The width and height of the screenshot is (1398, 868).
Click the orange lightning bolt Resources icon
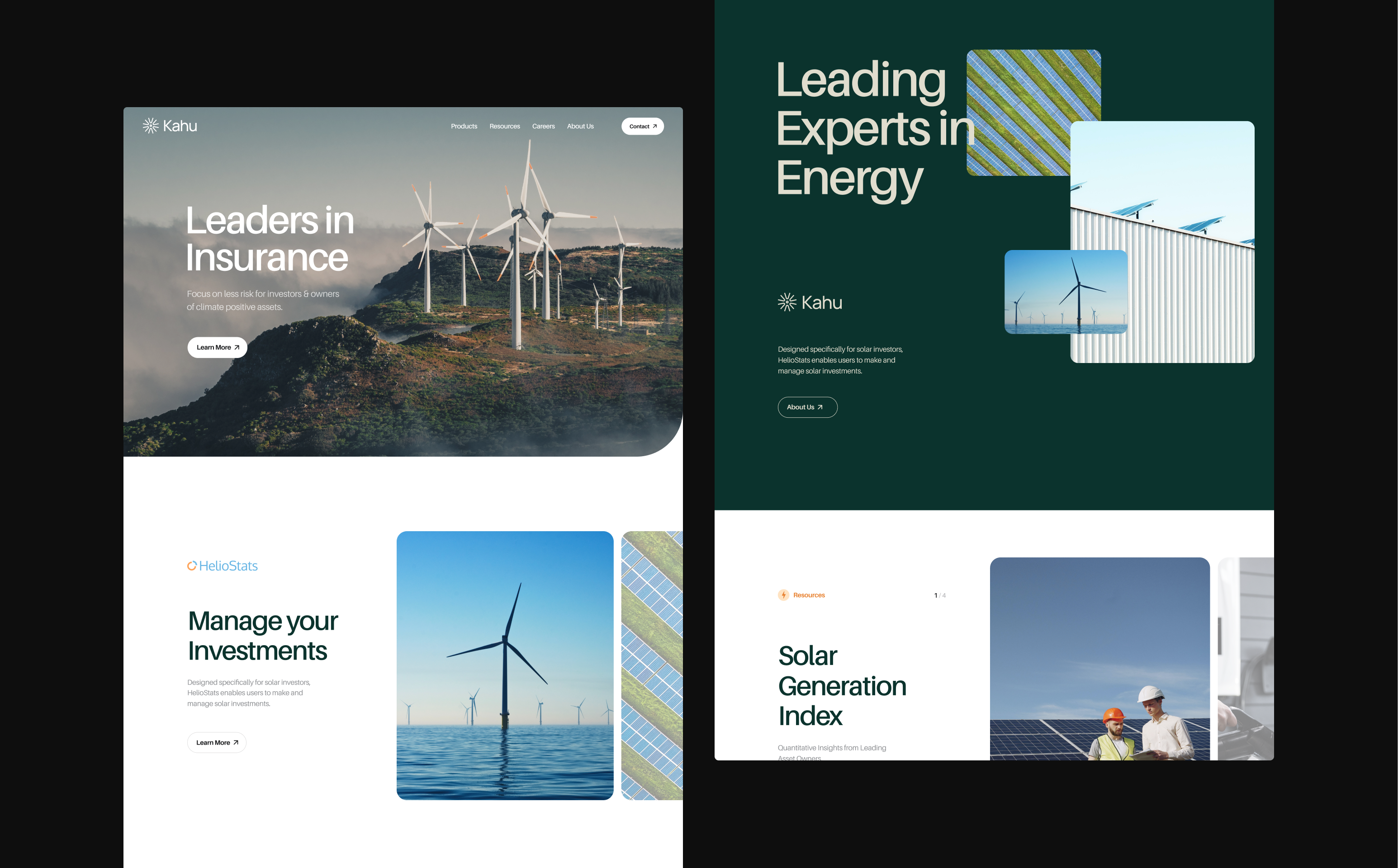(783, 595)
